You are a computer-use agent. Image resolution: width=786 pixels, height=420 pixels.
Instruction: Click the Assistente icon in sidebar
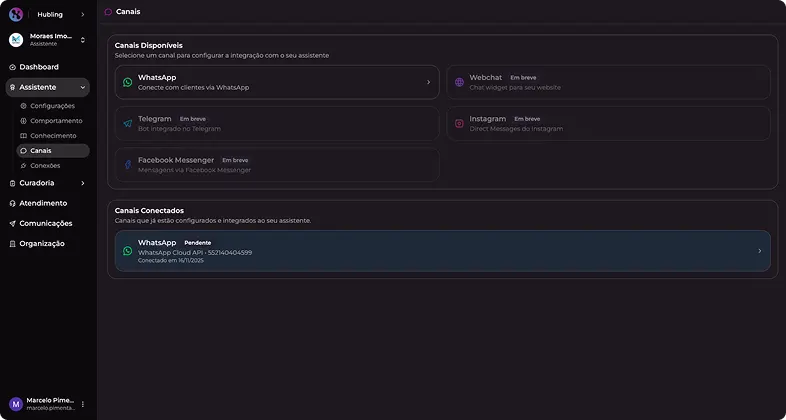pyautogui.click(x=13, y=87)
